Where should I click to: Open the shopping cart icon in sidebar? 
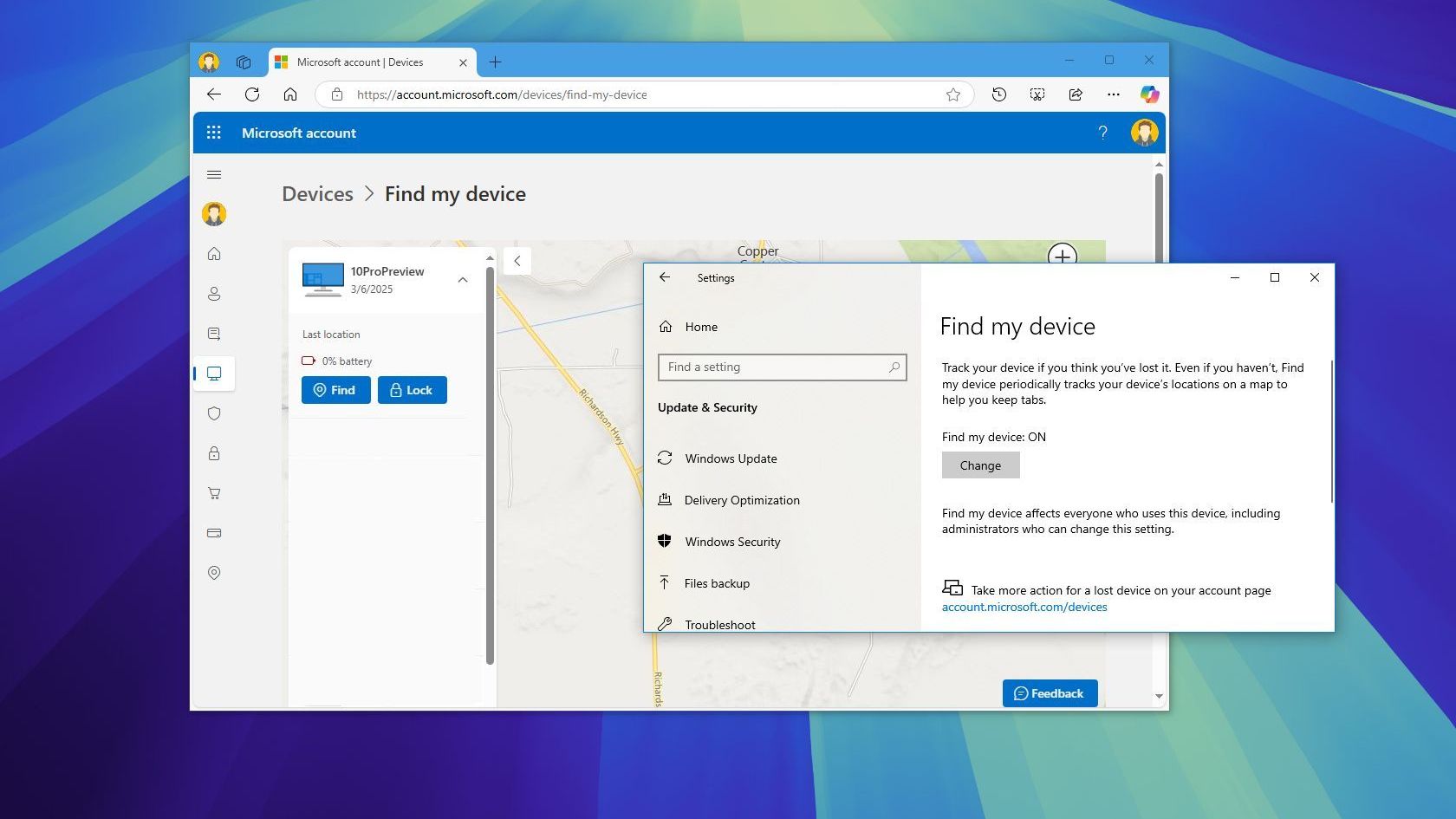[x=214, y=493]
